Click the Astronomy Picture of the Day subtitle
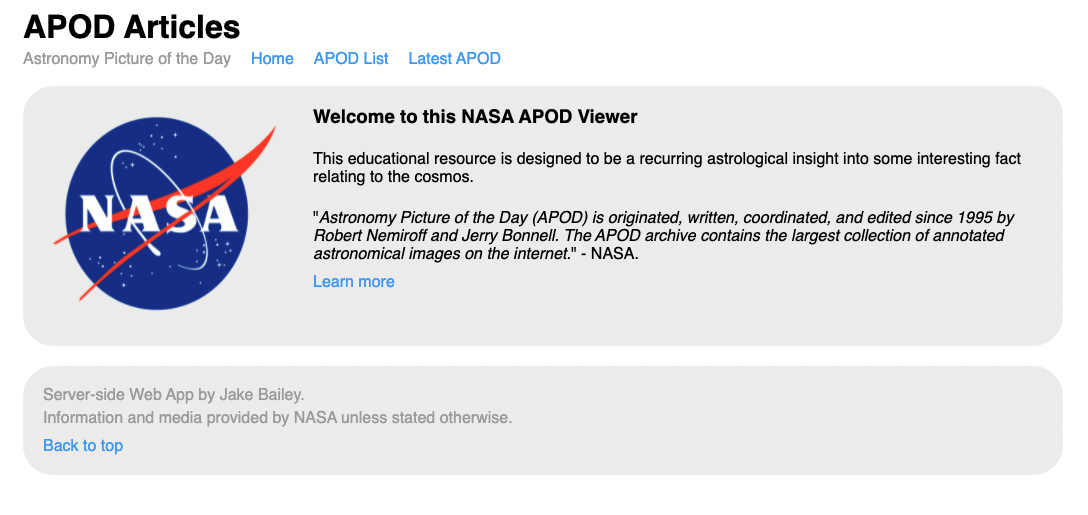The width and height of the screenshot is (1088, 515). pos(127,59)
